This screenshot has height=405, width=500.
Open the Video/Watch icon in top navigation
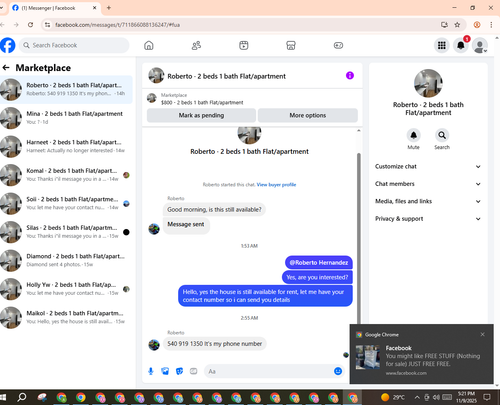pyautogui.click(x=244, y=45)
